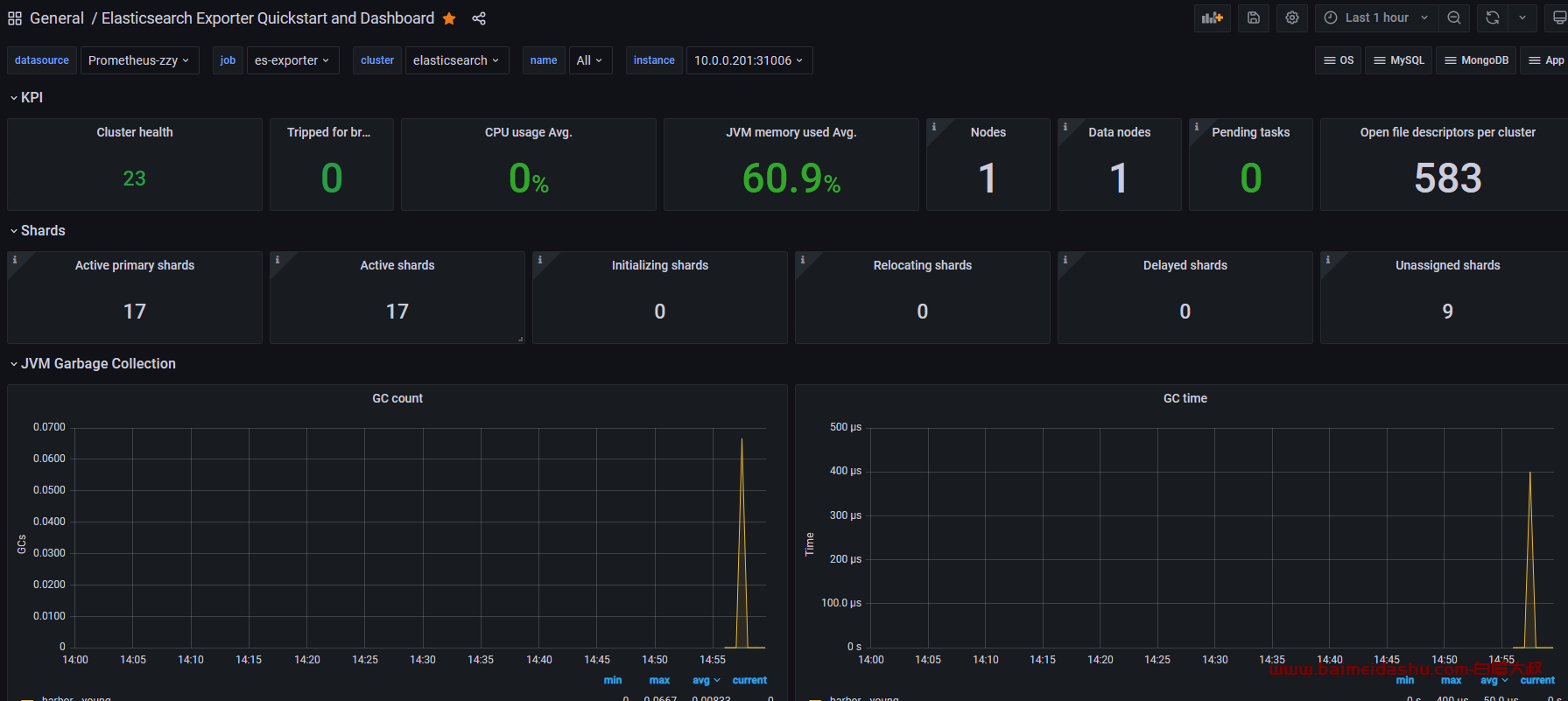Cycle the view mode monitor icon
Image resolution: width=1568 pixels, height=701 pixels.
pyautogui.click(x=1558, y=18)
